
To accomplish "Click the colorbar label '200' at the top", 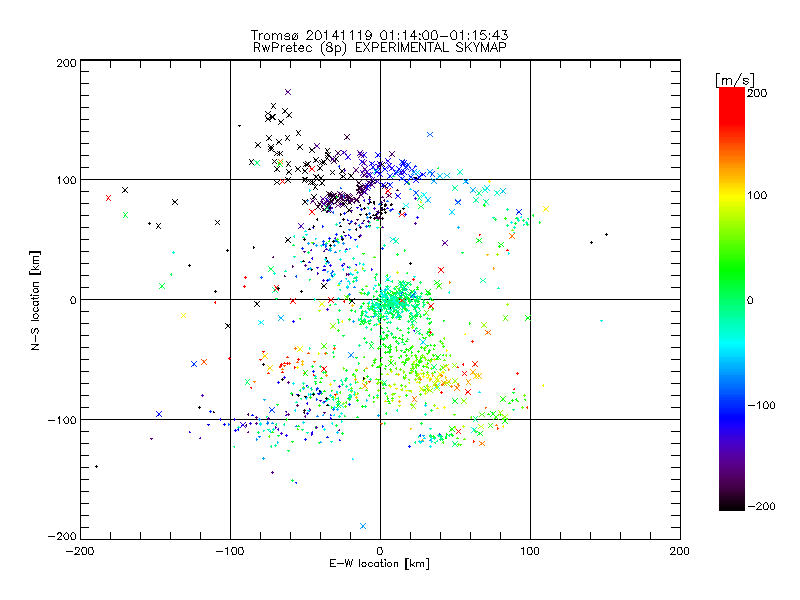I will coord(757,93).
